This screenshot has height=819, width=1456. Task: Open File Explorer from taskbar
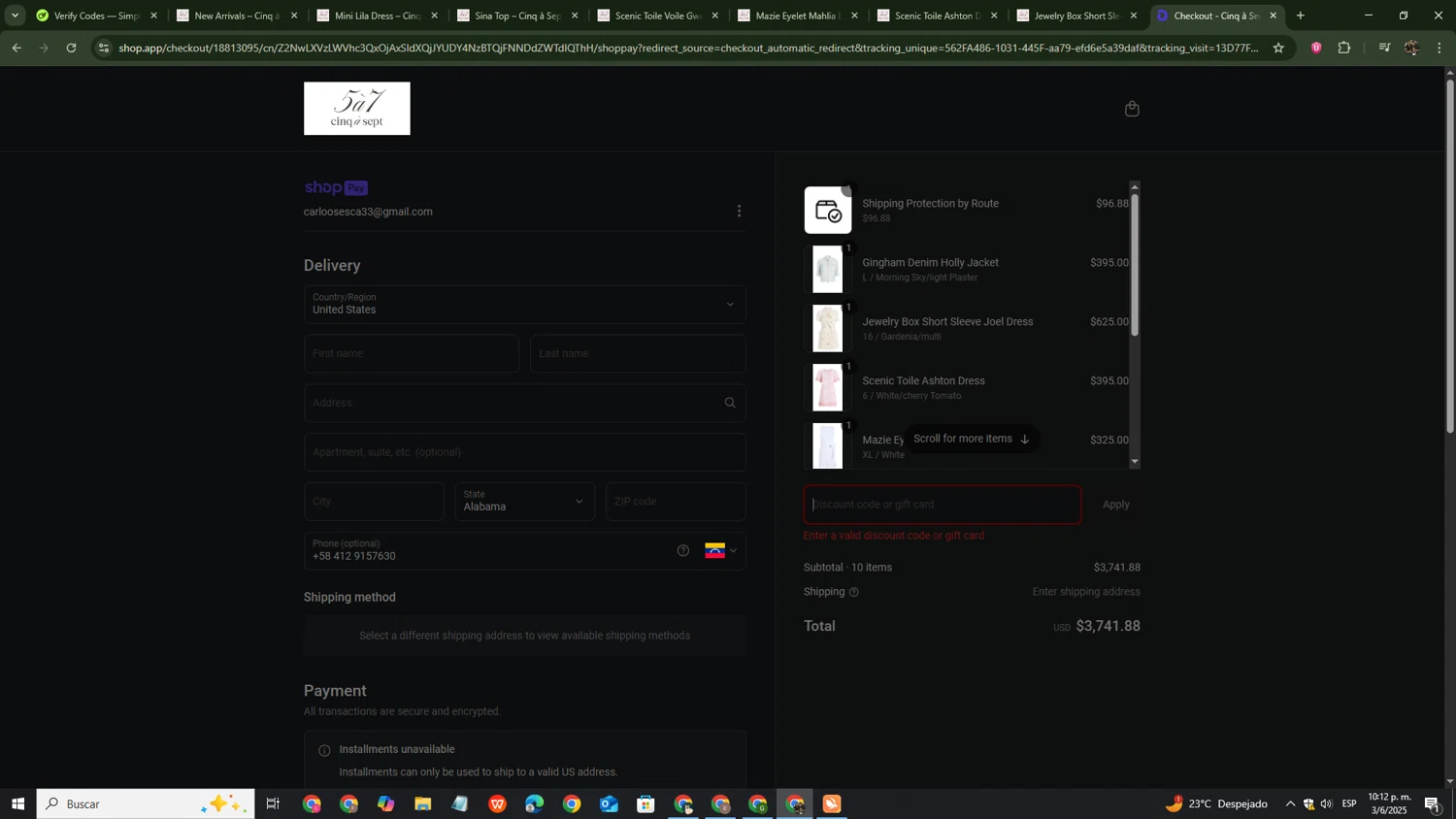point(422,803)
